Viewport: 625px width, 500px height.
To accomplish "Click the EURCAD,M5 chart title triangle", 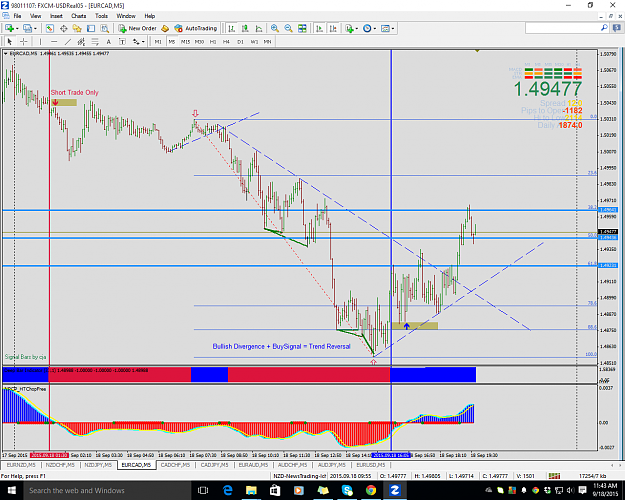I will (6, 53).
